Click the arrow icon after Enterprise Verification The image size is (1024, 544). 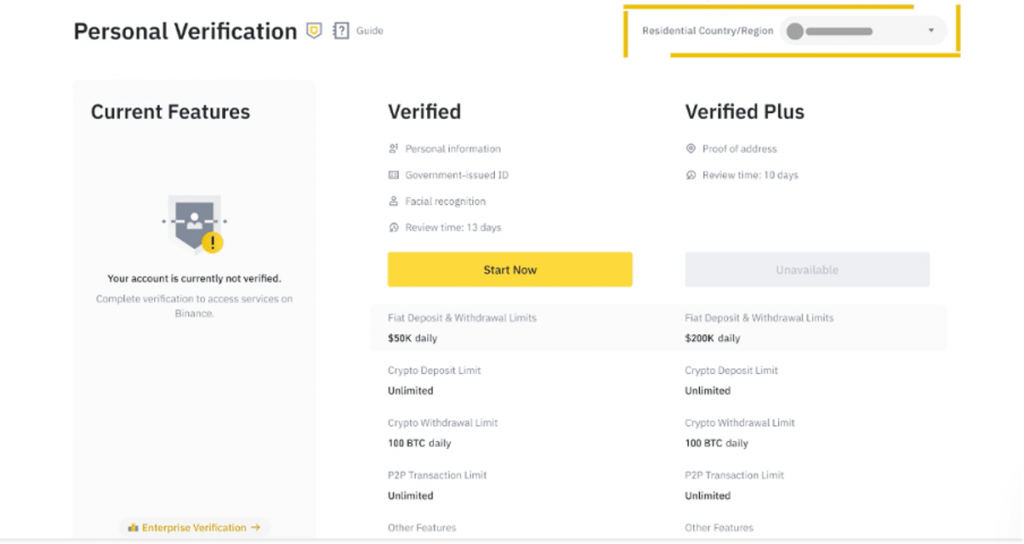(255, 528)
